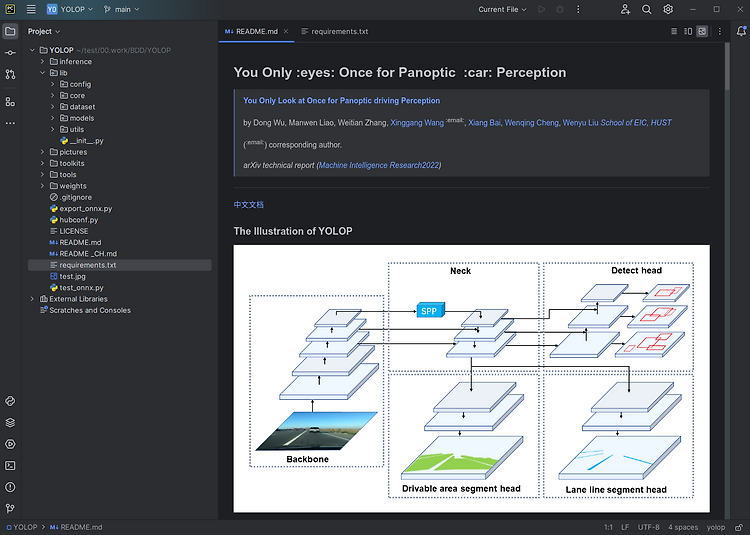Change line separator LF in status bar
This screenshot has width=750, height=535.
(x=625, y=527)
